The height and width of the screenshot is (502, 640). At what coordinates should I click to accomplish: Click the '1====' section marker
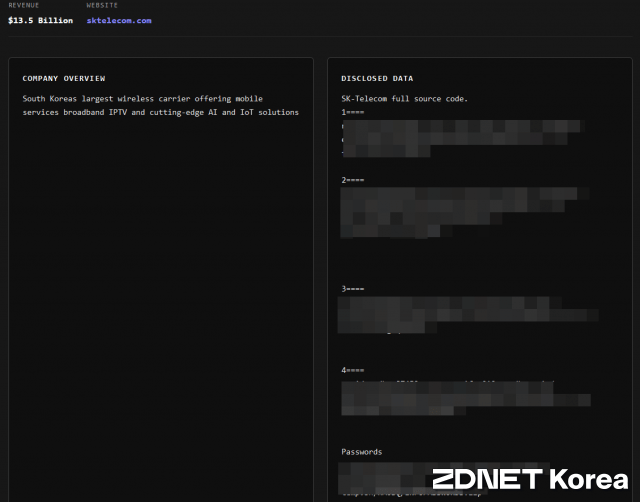click(352, 112)
